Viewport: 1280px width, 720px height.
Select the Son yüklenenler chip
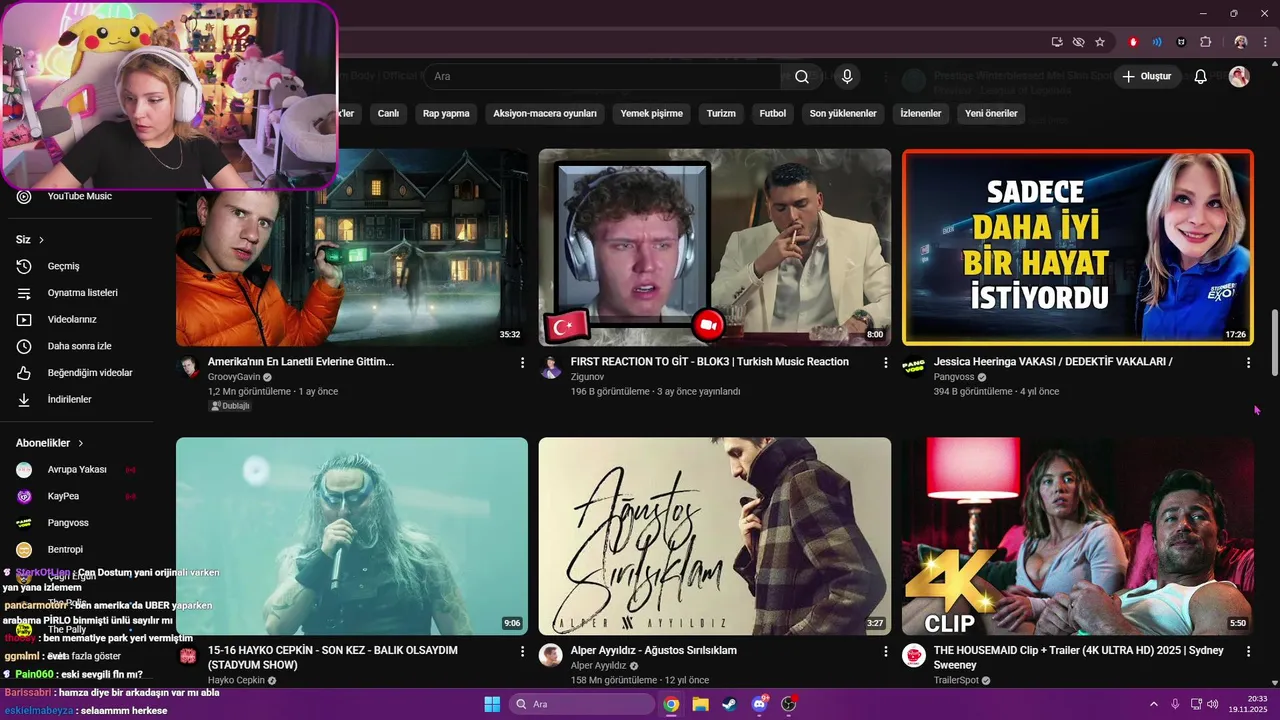pyautogui.click(x=843, y=114)
